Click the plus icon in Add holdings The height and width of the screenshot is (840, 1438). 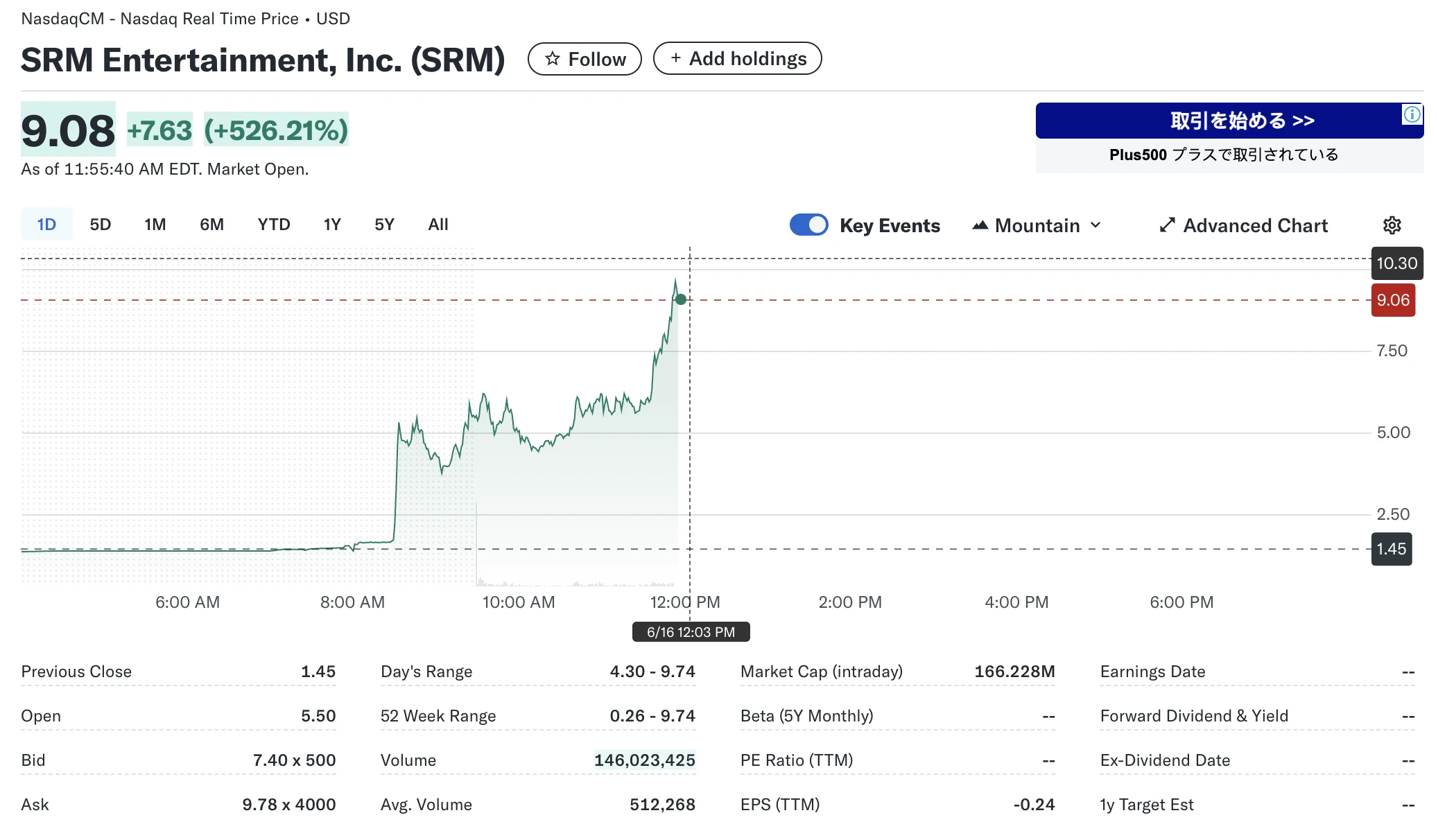point(675,59)
